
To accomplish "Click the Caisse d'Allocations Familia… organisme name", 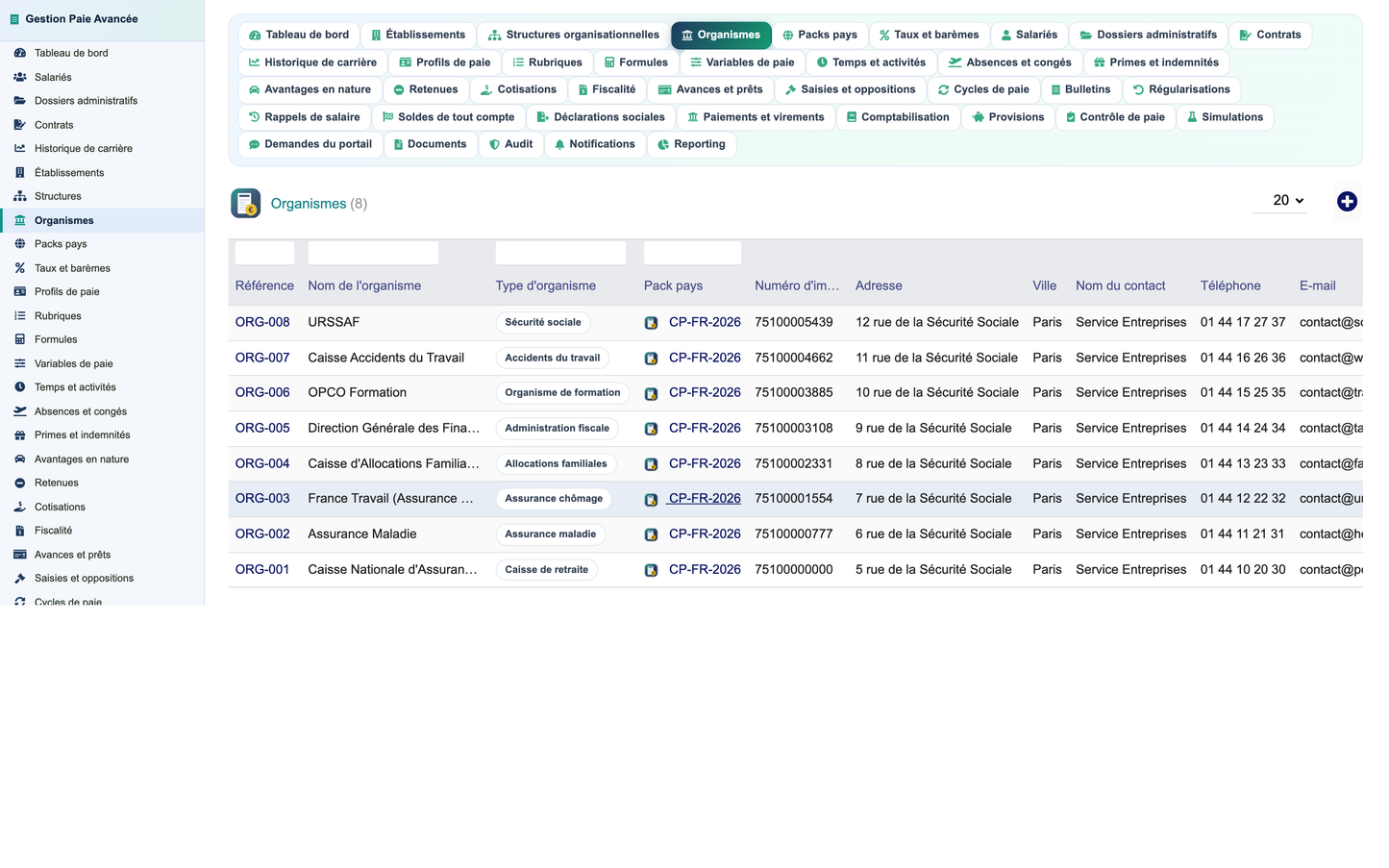I will (x=393, y=463).
